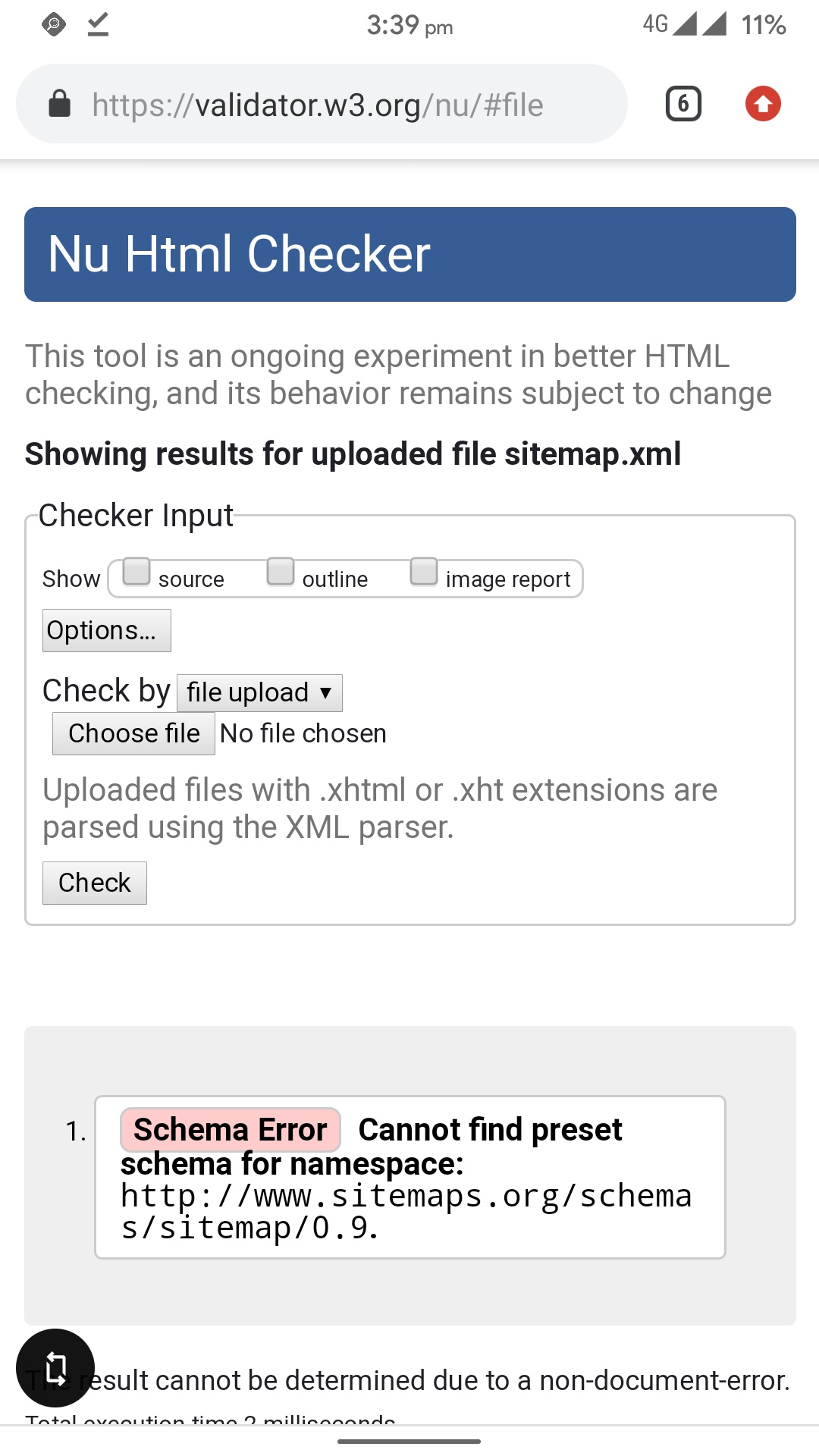Tap the 11% battery indicator

[x=764, y=25]
